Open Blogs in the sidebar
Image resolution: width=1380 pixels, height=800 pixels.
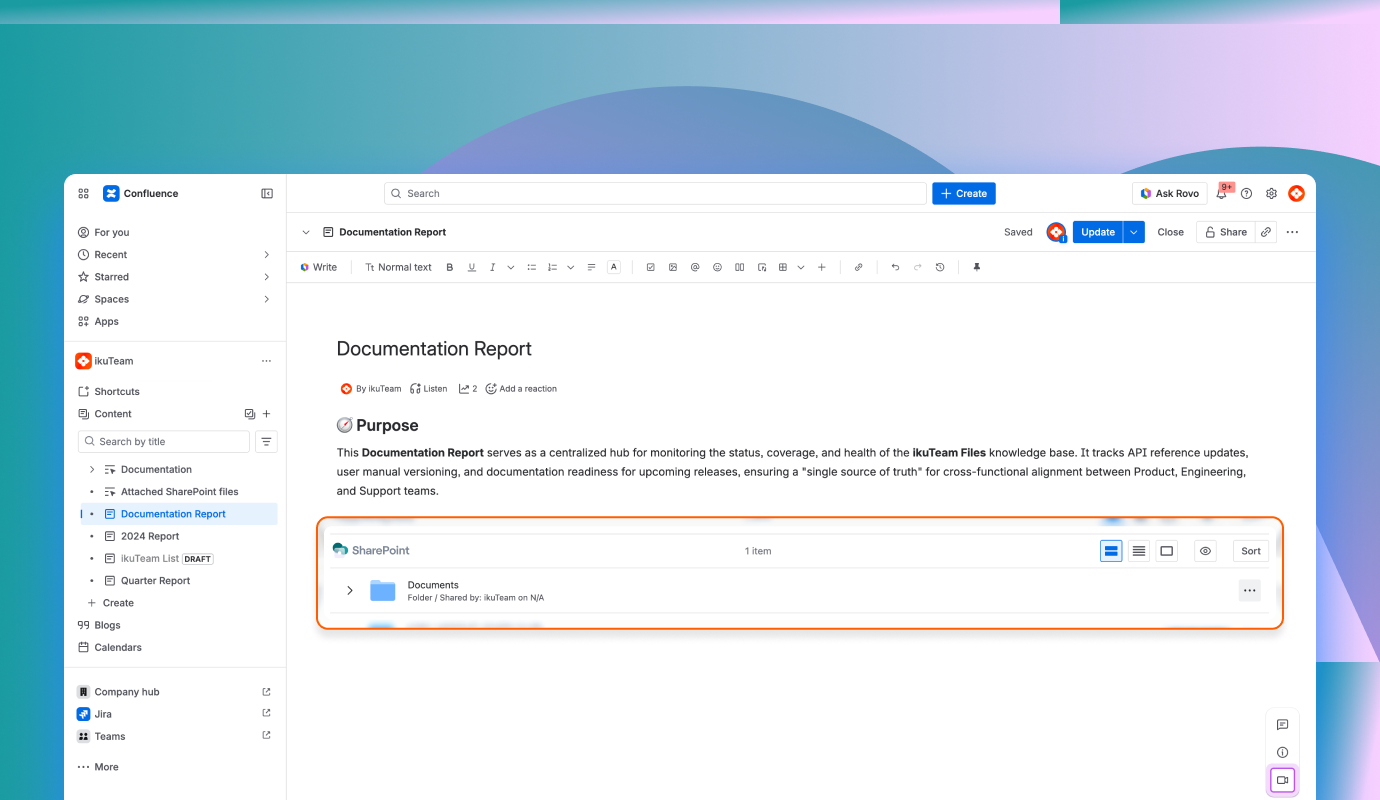click(107, 625)
